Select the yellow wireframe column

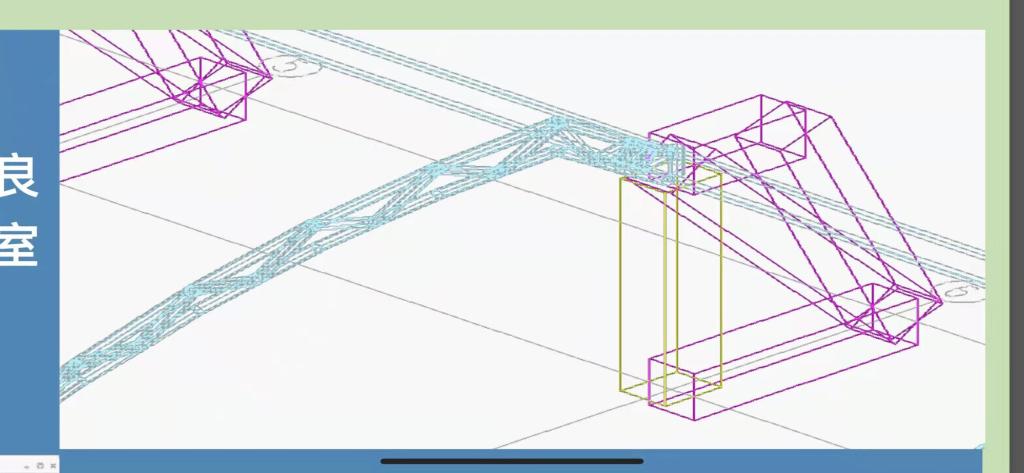point(621,290)
